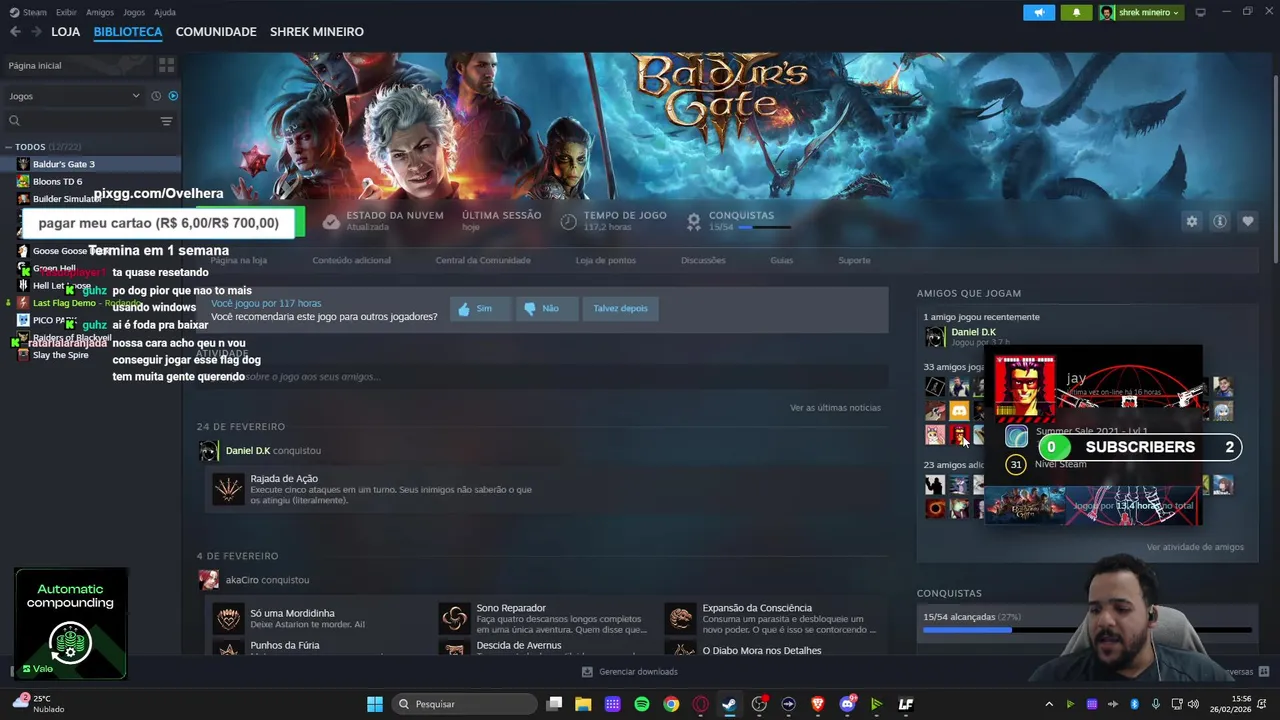The image size is (1280, 720).
Task: Go to Página inicial of library
Action: click(x=35, y=65)
